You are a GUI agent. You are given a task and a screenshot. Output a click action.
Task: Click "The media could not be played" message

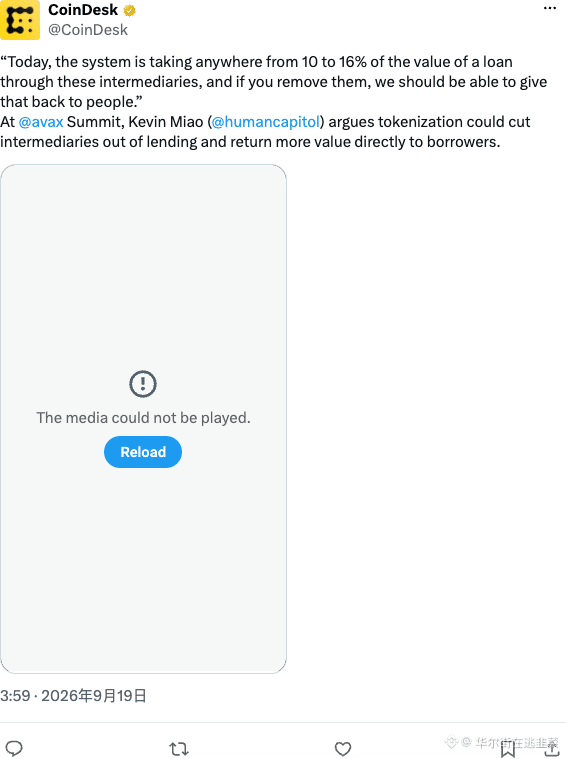click(143, 418)
